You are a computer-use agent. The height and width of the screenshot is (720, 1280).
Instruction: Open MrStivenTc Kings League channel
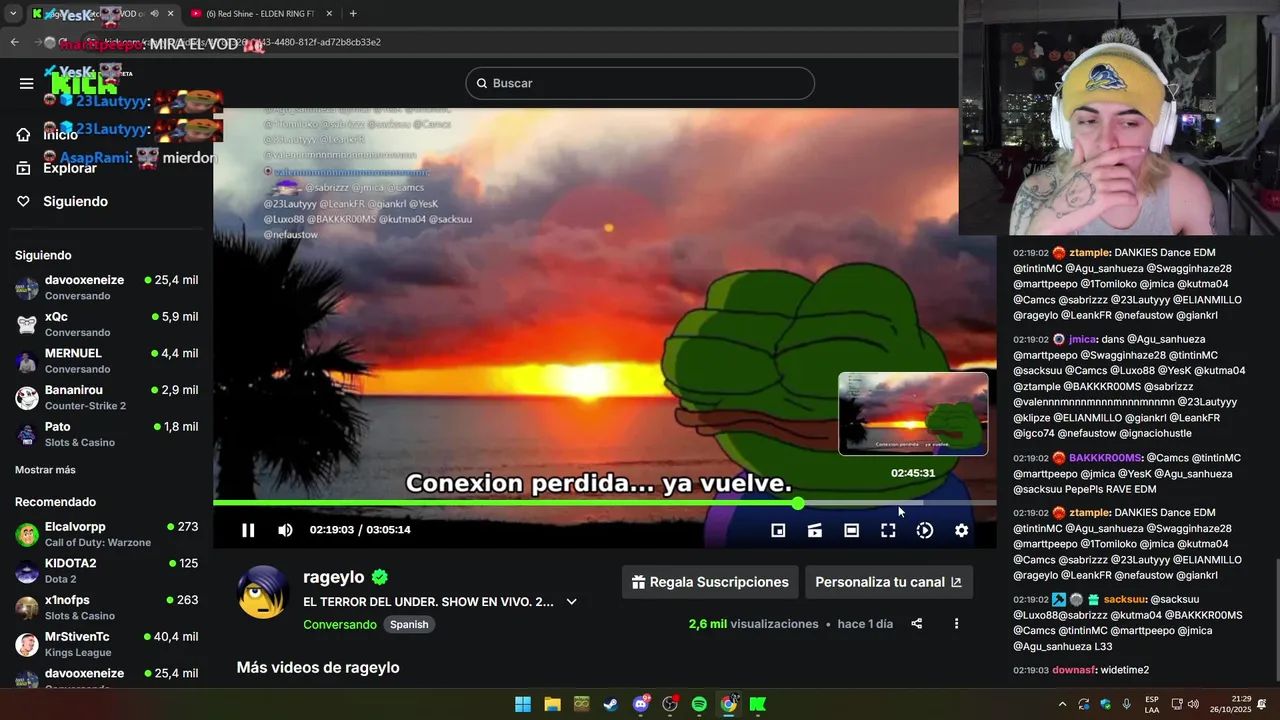(x=106, y=644)
